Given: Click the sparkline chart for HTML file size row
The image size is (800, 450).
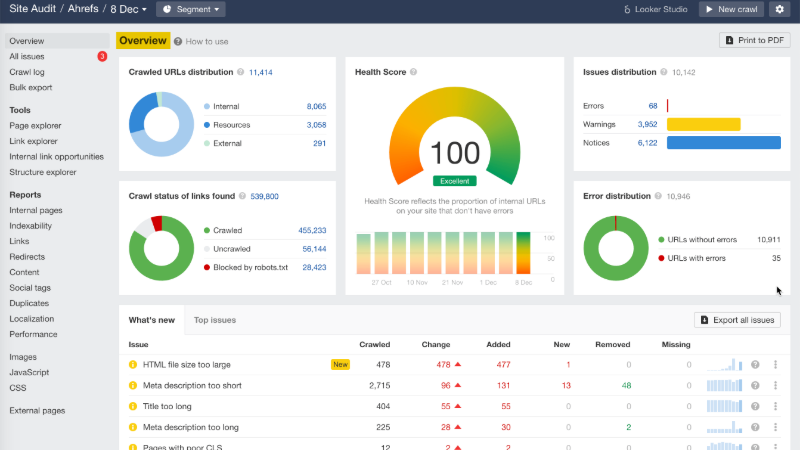Looking at the screenshot, I should pos(724,365).
